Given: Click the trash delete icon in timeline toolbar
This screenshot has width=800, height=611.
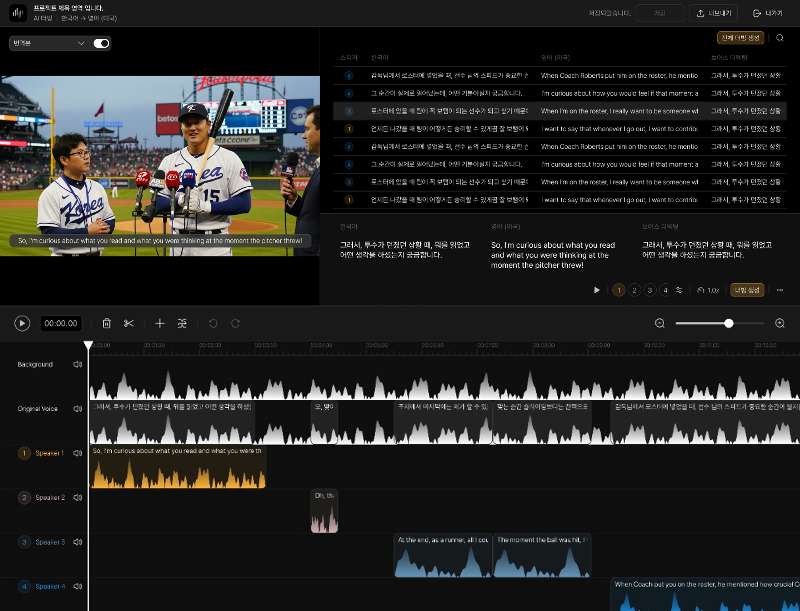Looking at the screenshot, I should [107, 323].
